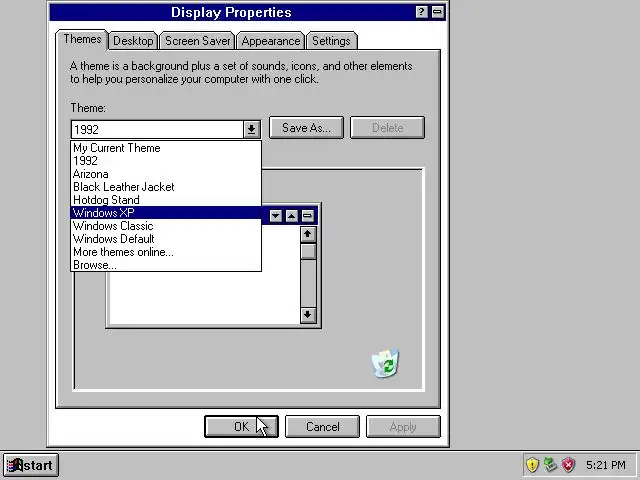Collapse the Theme dropdown arrow
The width and height of the screenshot is (640, 480).
251,129
